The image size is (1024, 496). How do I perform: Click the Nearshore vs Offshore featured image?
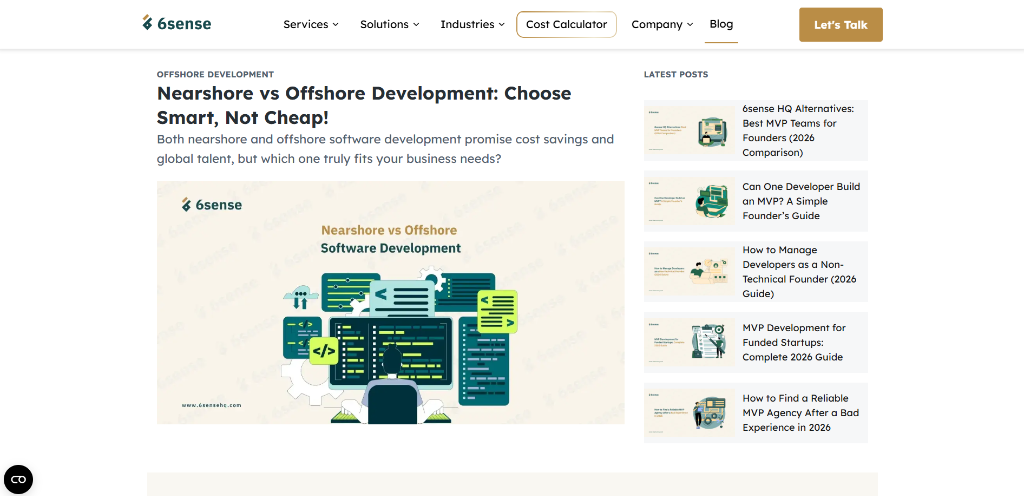point(391,302)
